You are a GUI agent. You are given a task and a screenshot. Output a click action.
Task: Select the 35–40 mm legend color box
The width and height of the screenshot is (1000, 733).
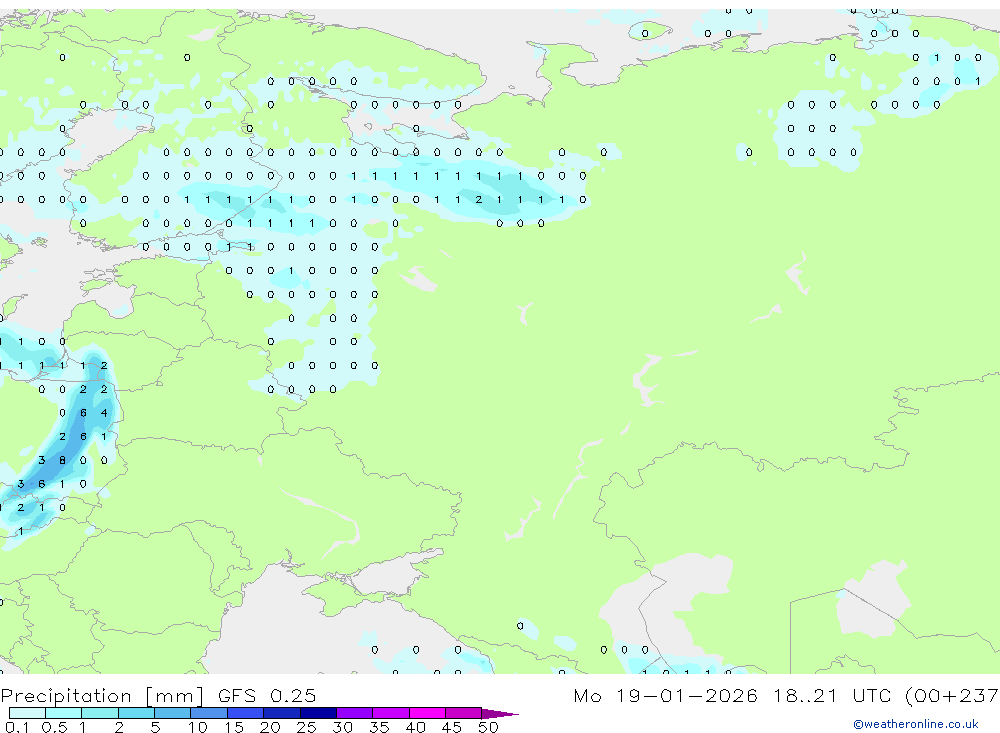tap(391, 713)
